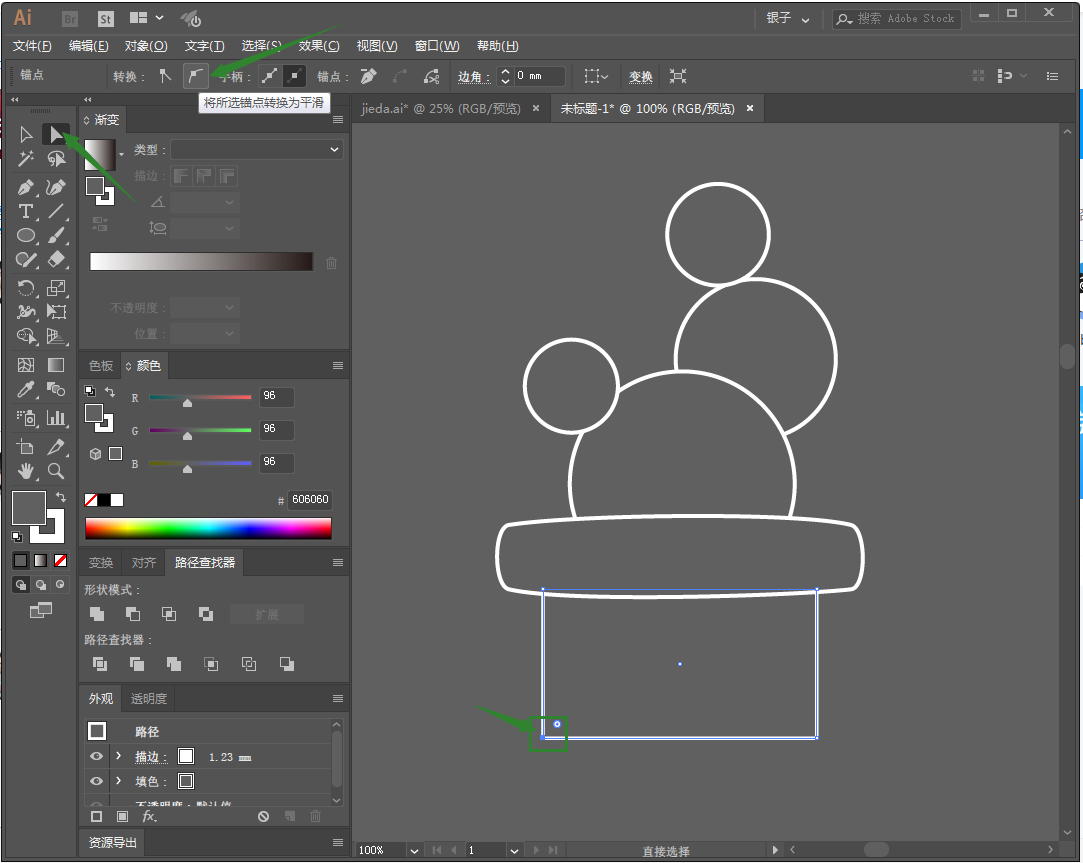
Task: Select the Zoom magnifier tool
Action: click(57, 471)
